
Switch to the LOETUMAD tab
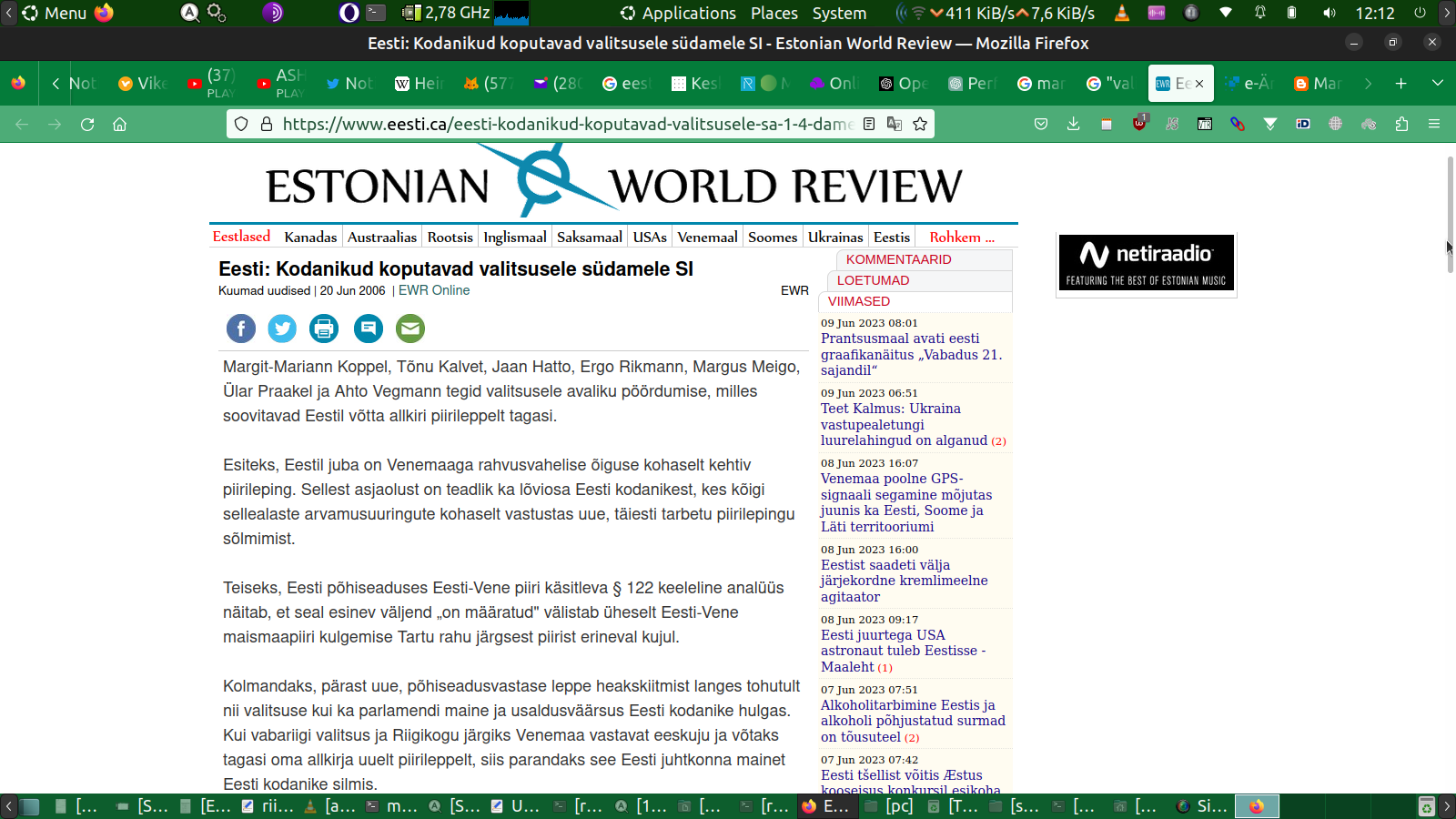(x=874, y=280)
